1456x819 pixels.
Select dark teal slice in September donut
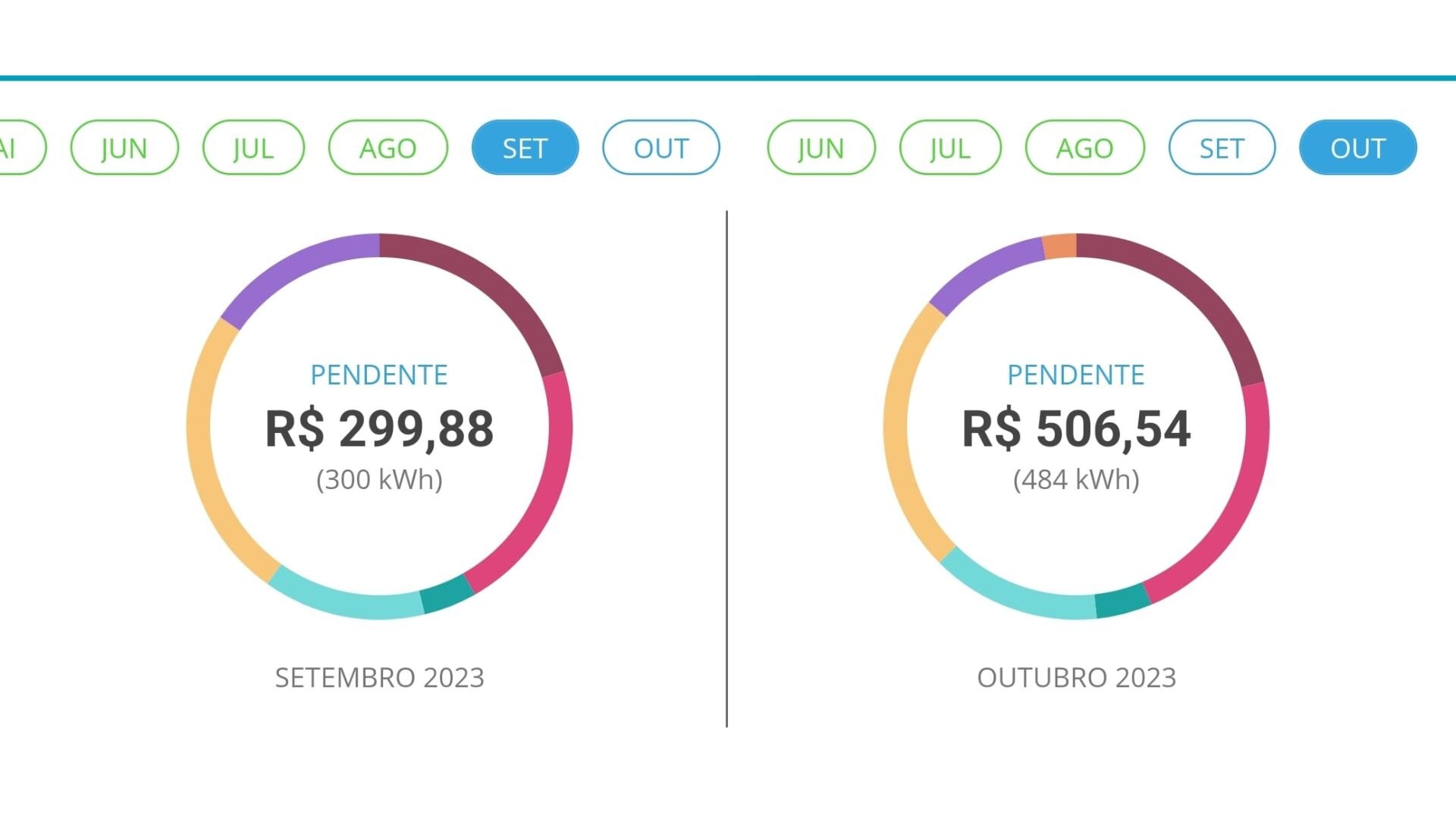click(x=447, y=594)
